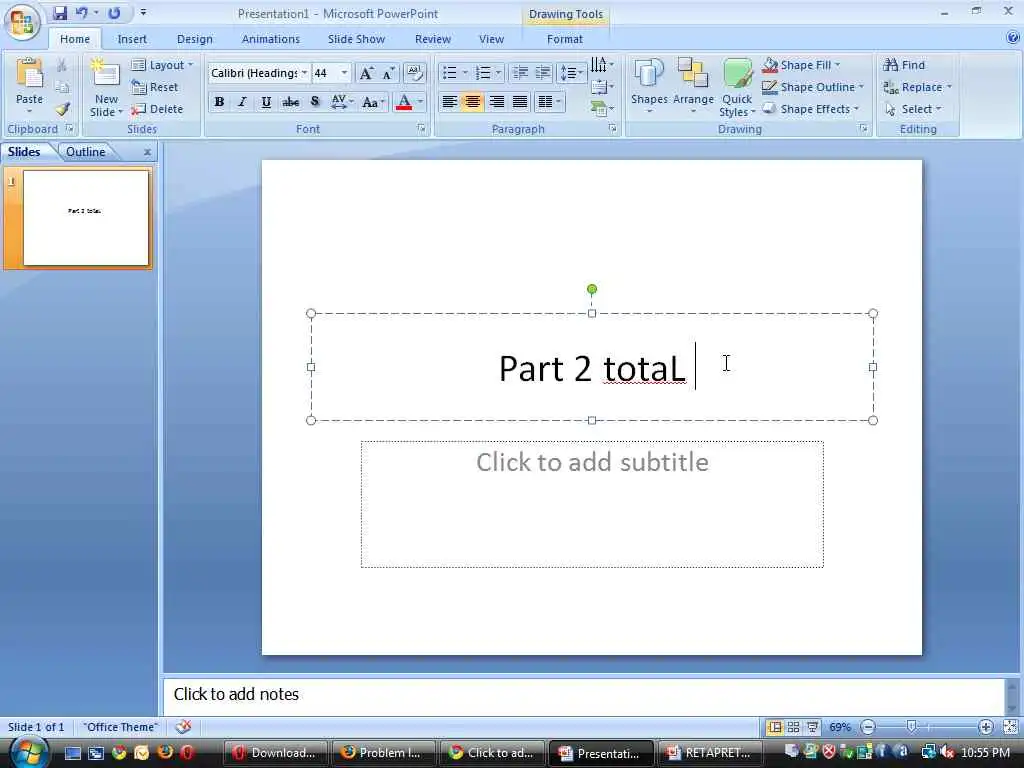Fit slide to current window icon
This screenshot has height=768, width=1024.
pos(1010,727)
